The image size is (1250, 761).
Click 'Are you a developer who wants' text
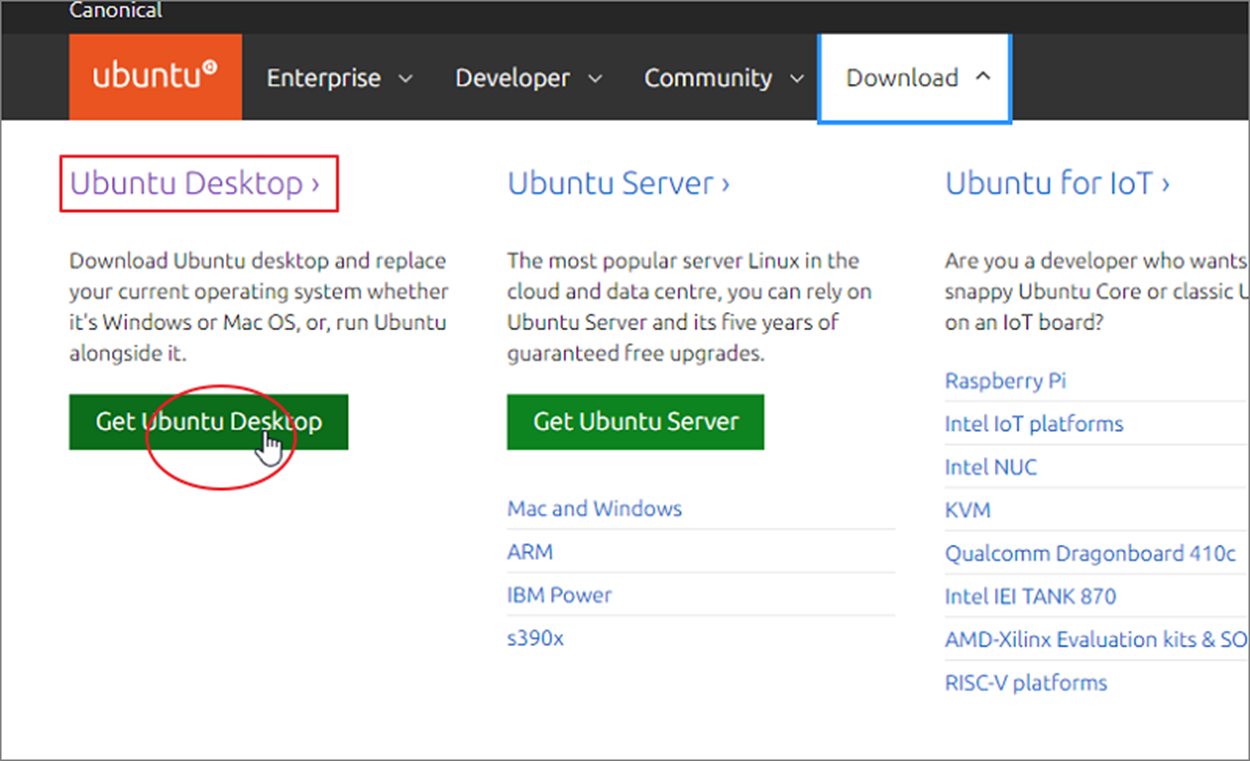click(x=1096, y=261)
